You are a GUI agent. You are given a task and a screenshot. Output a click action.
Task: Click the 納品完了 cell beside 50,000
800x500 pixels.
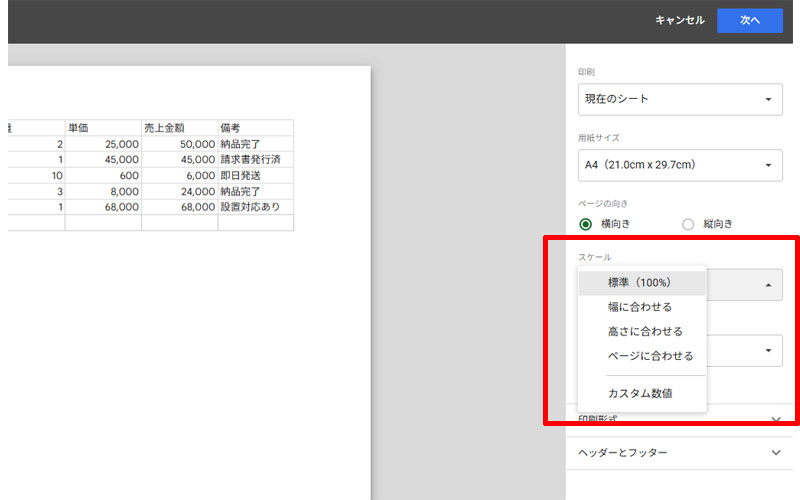(256, 144)
